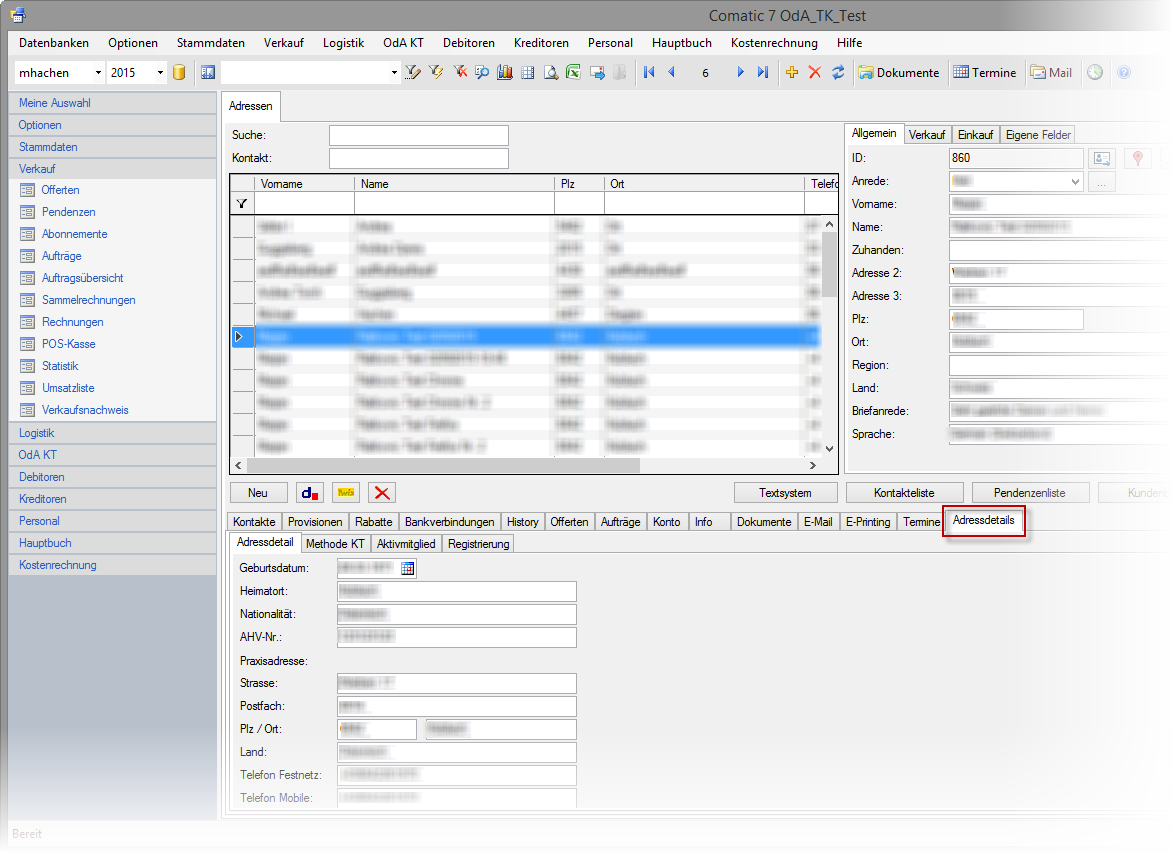
Task: Expand the Anrede combo box
Action: pyautogui.click(x=1075, y=182)
